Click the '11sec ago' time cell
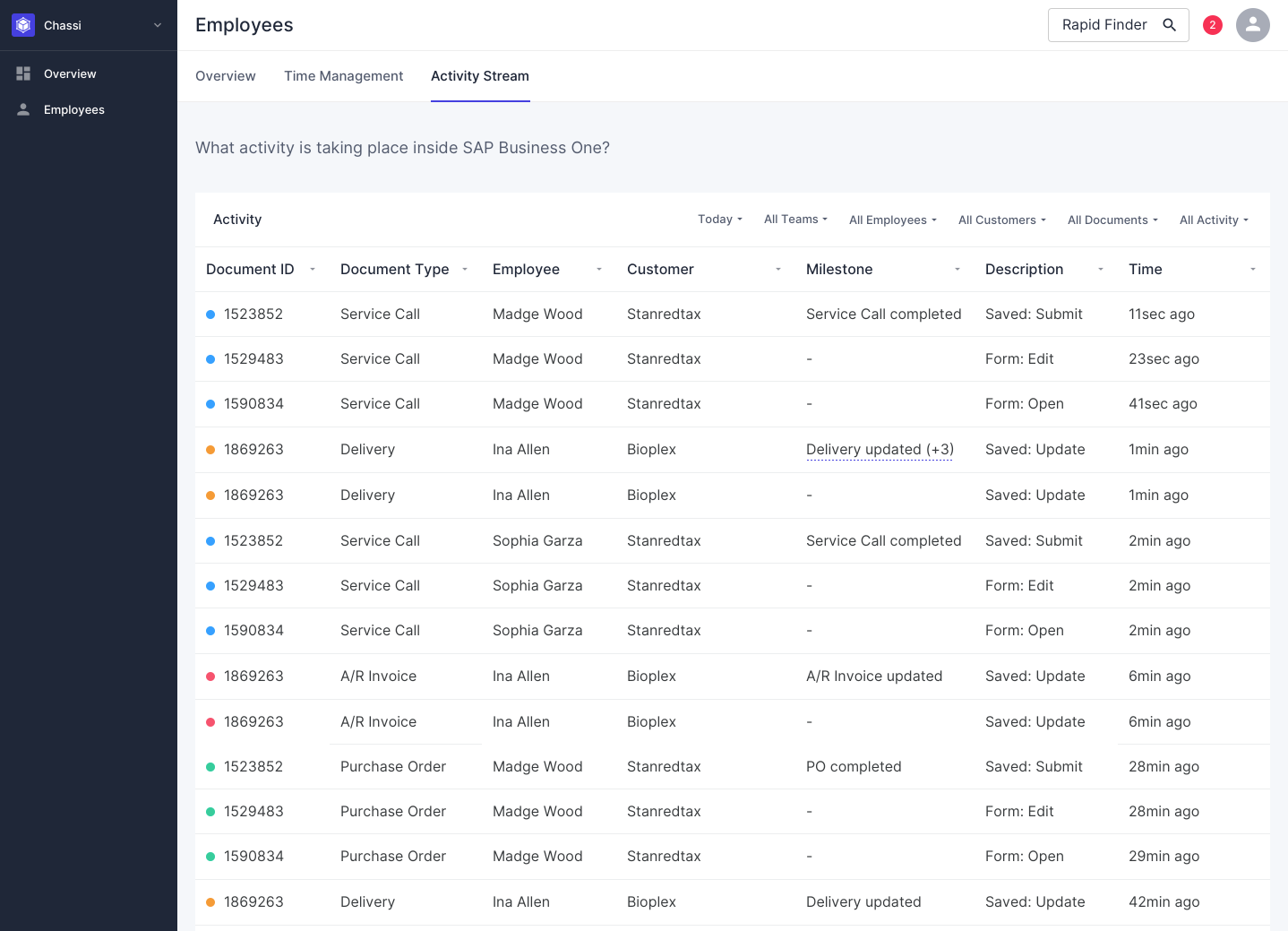Viewport: 1288px width, 931px height. [1162, 315]
